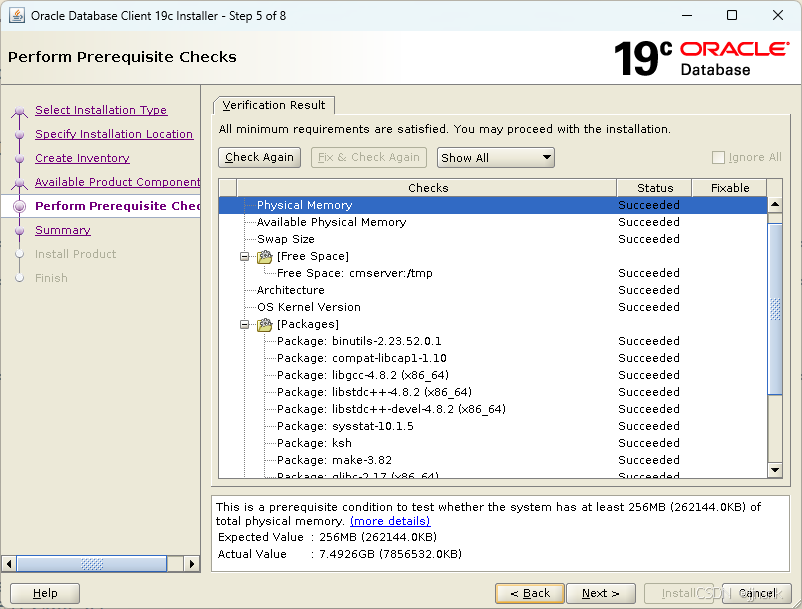Click left sidebar scroll left arrow
The width and height of the screenshot is (802, 609).
(x=9, y=564)
